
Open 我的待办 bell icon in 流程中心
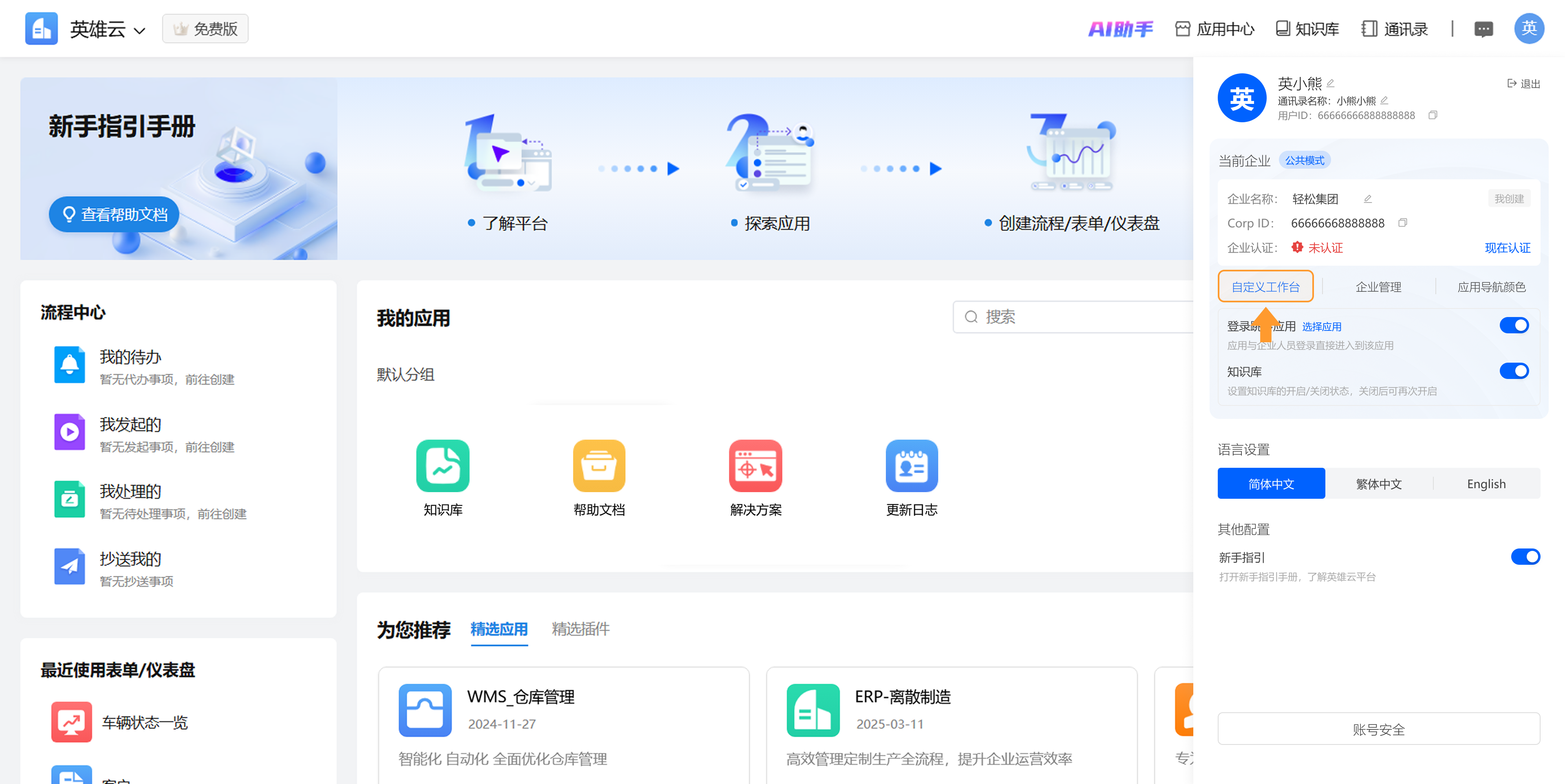(x=69, y=364)
